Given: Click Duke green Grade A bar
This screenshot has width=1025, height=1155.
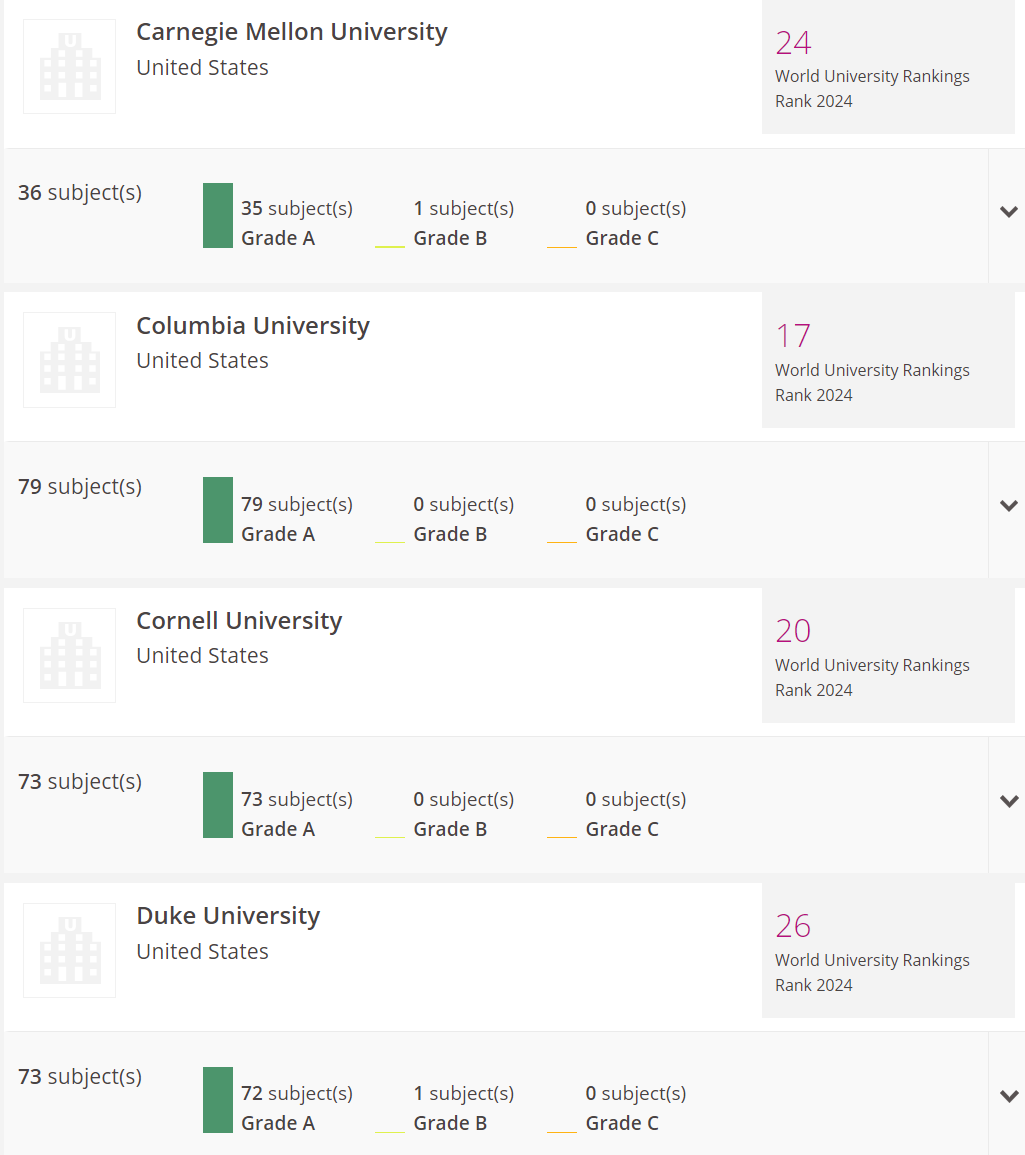Looking at the screenshot, I should [218, 1100].
